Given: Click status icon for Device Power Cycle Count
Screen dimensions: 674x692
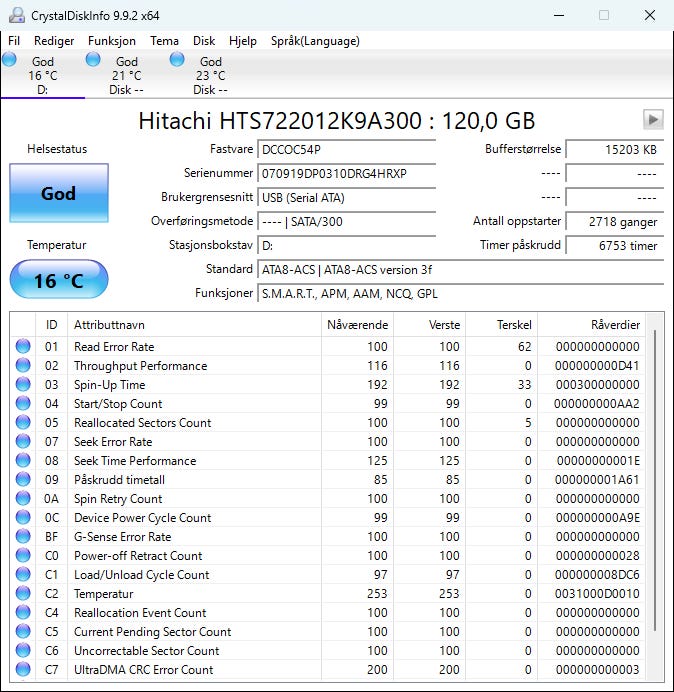Looking at the screenshot, I should coord(23,517).
